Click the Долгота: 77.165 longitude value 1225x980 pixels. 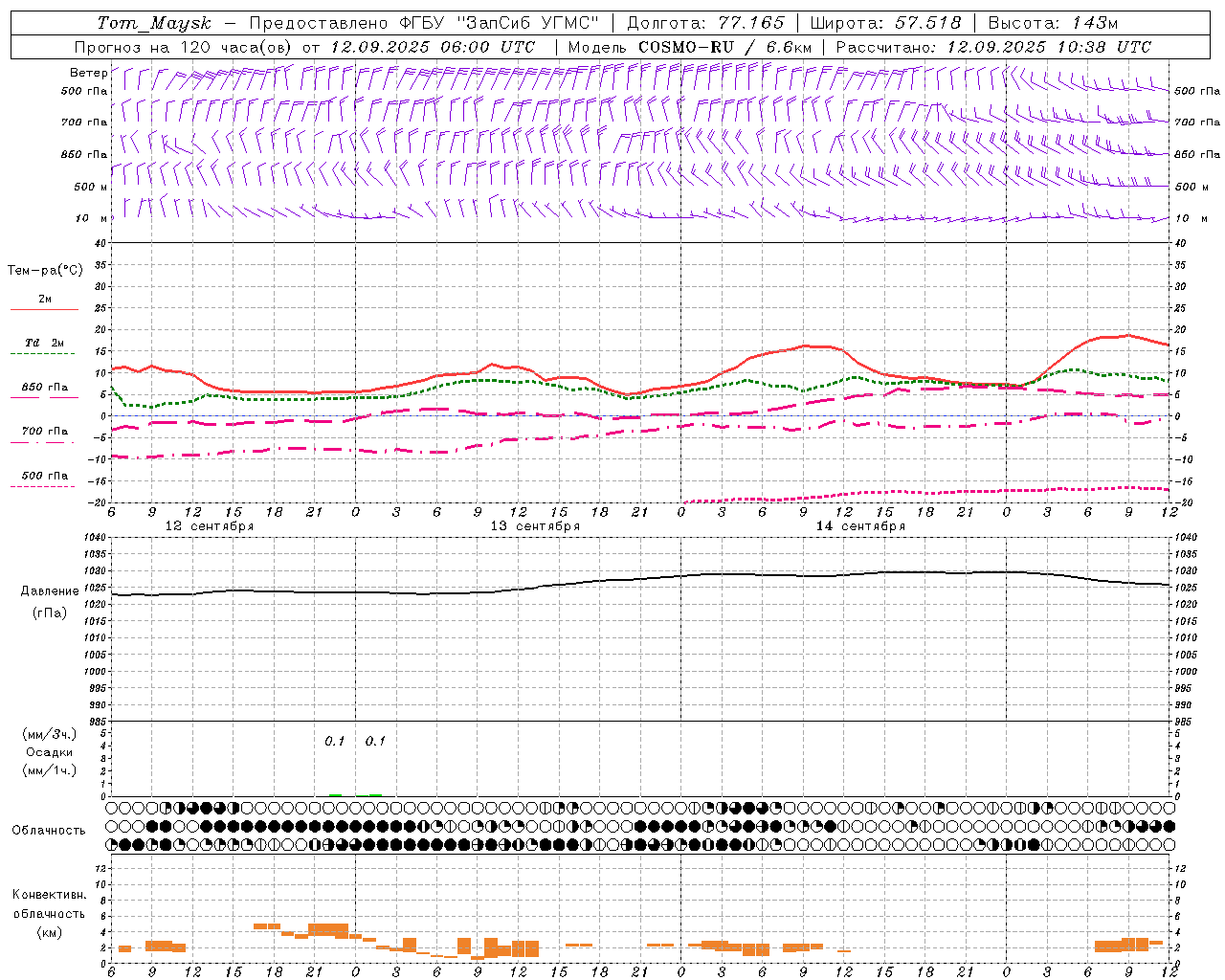tap(705, 23)
